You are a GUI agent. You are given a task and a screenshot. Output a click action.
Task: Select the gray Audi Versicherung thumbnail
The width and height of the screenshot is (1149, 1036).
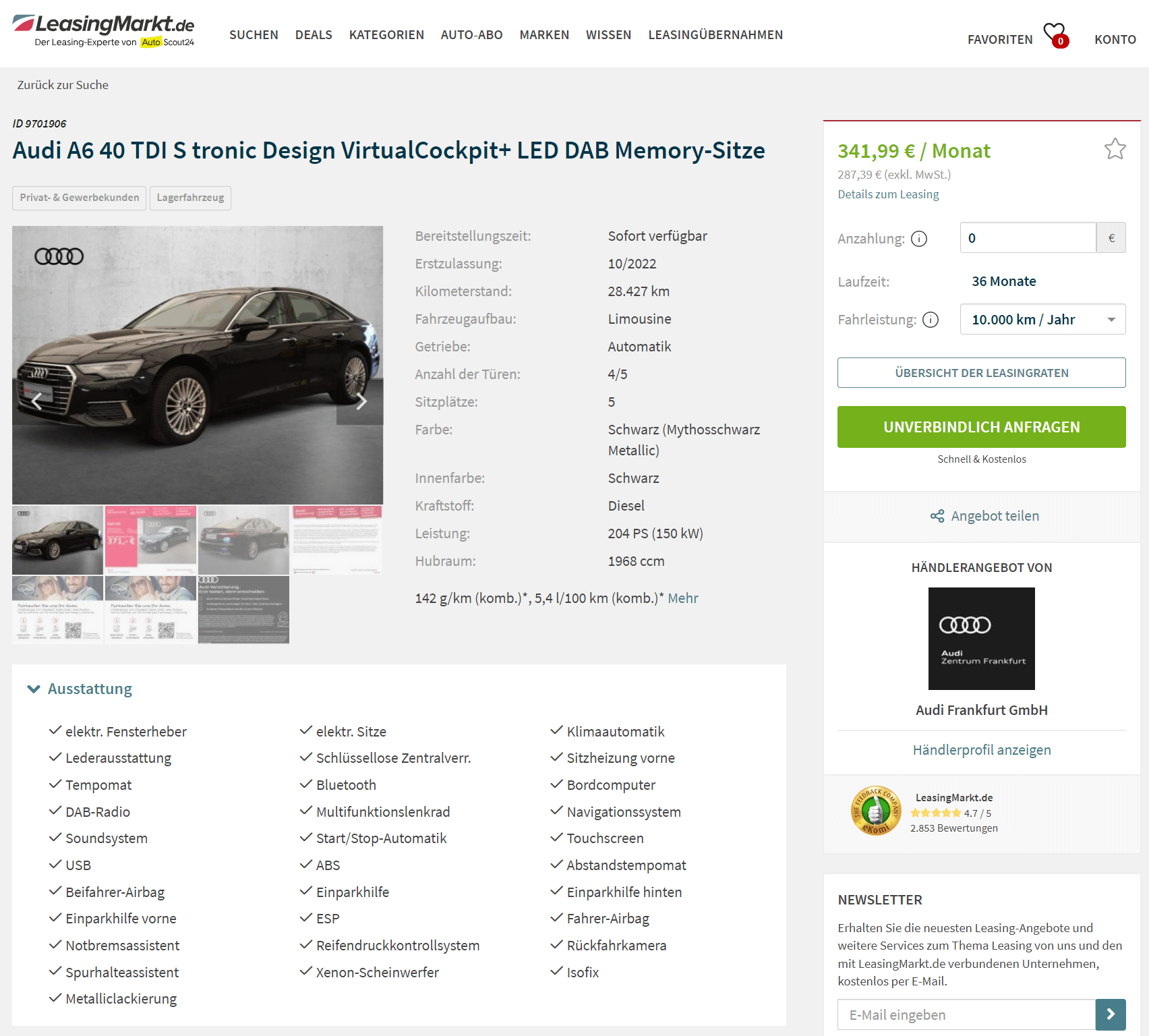tap(243, 610)
